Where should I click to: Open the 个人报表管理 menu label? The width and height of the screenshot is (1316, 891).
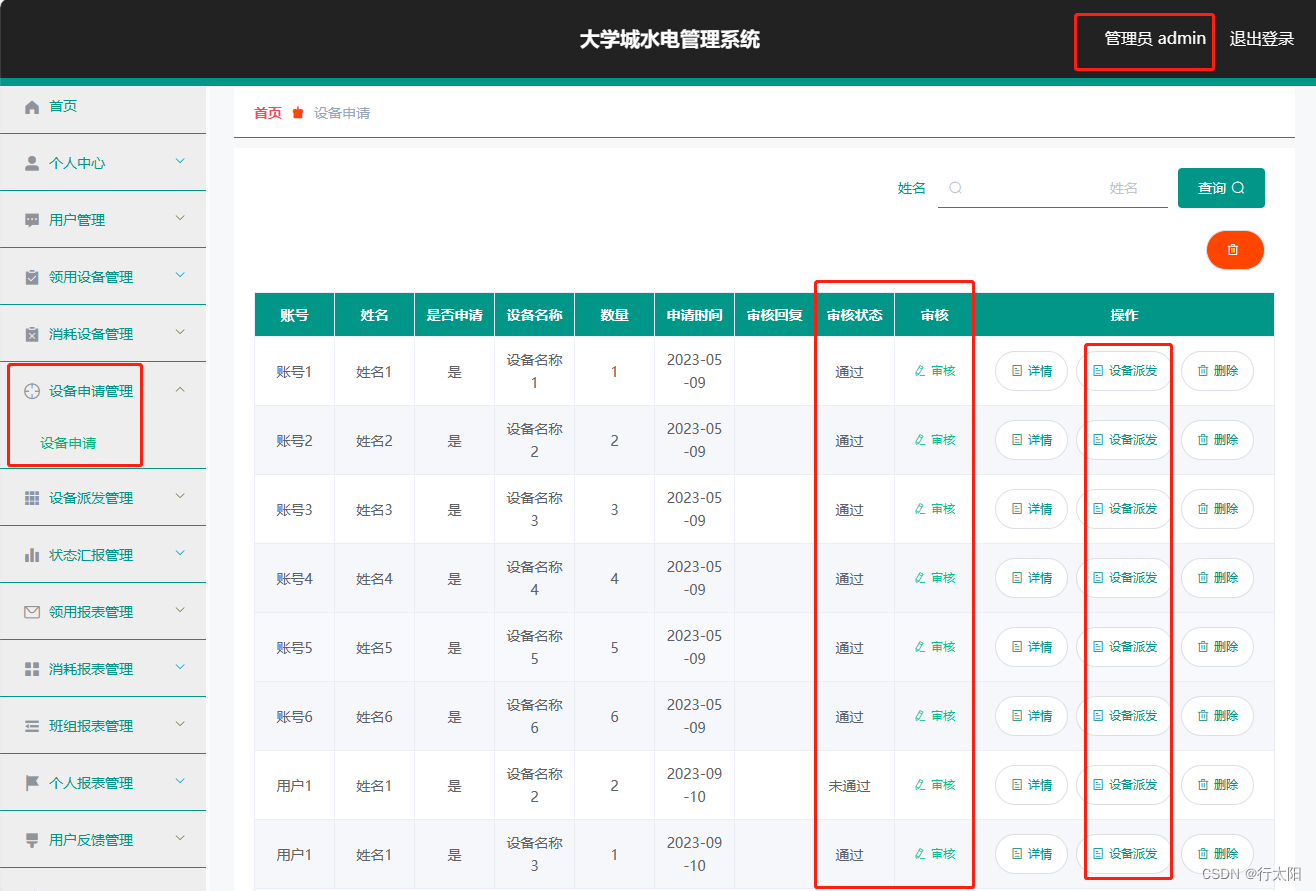point(91,783)
